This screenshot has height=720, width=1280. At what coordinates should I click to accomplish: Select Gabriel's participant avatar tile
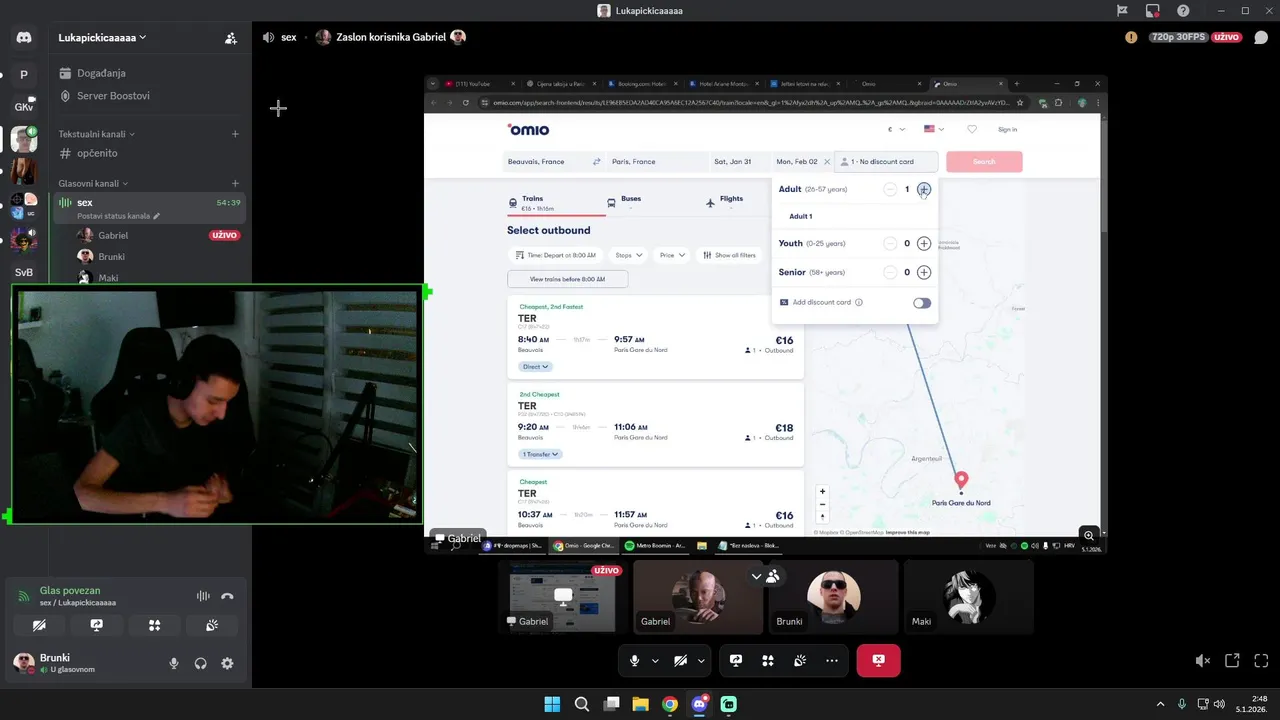(698, 596)
